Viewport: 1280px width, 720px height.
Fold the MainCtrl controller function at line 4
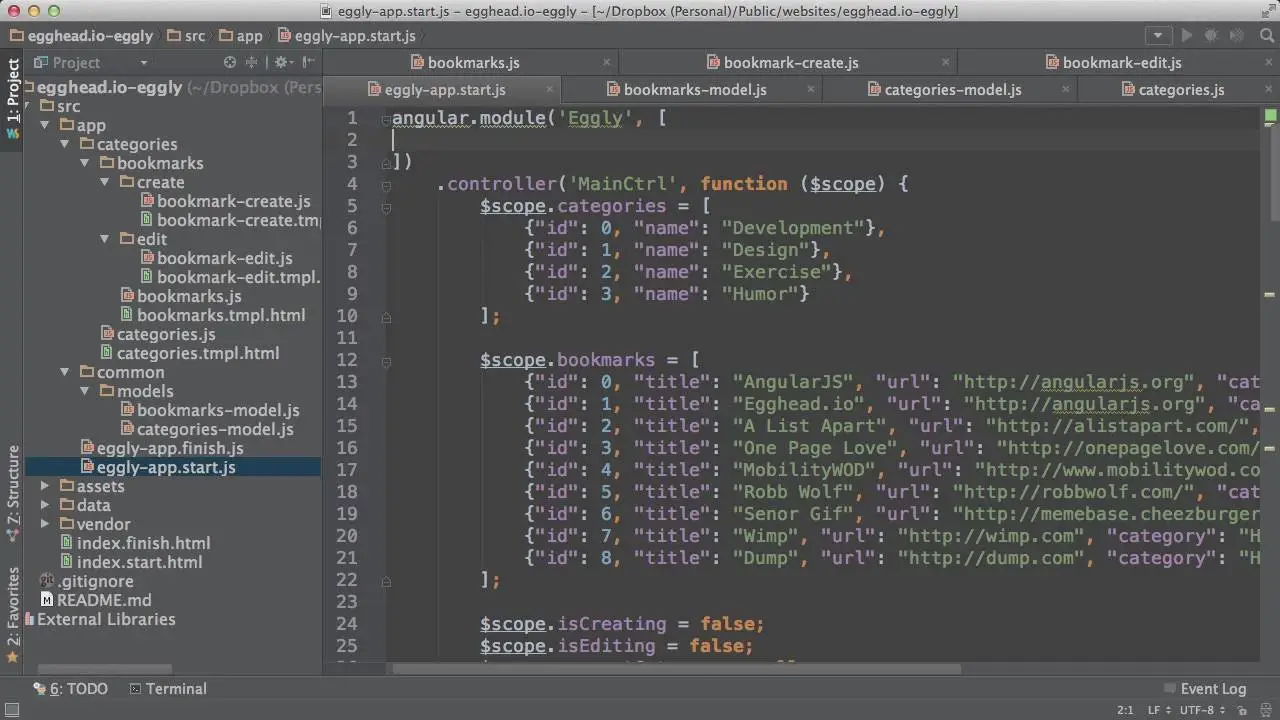coord(386,184)
